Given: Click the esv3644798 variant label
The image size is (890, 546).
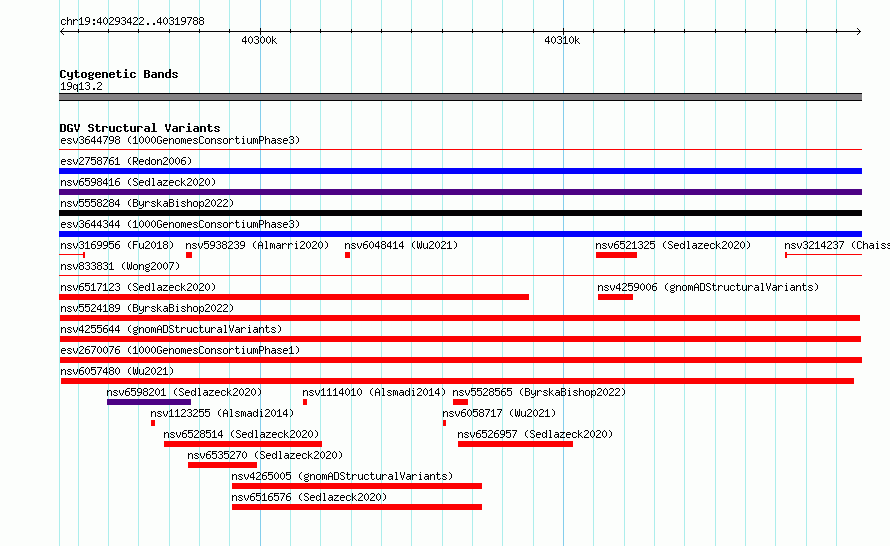Looking at the screenshot, I should [x=180, y=140].
